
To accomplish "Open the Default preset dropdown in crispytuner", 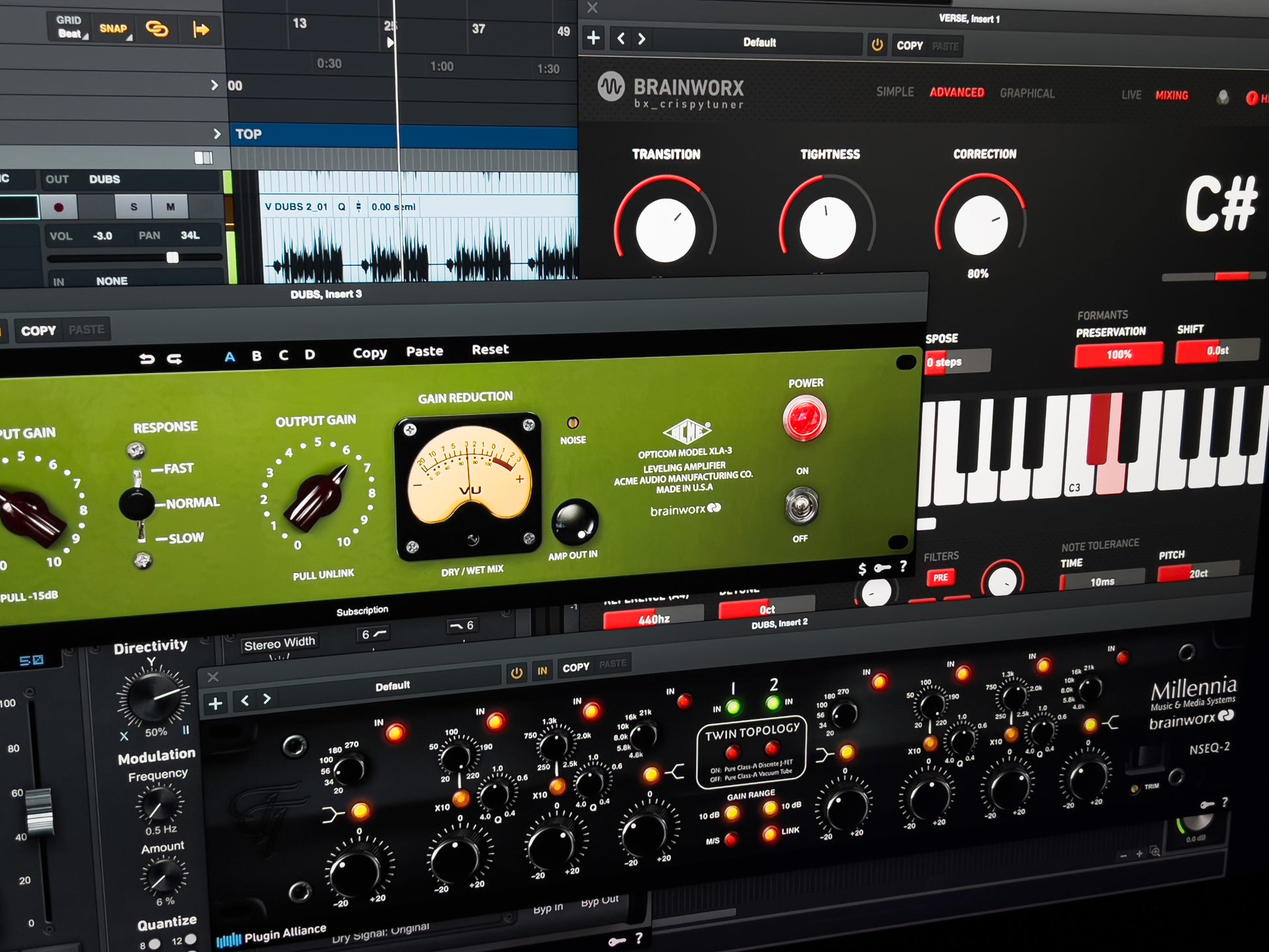I will (759, 42).
